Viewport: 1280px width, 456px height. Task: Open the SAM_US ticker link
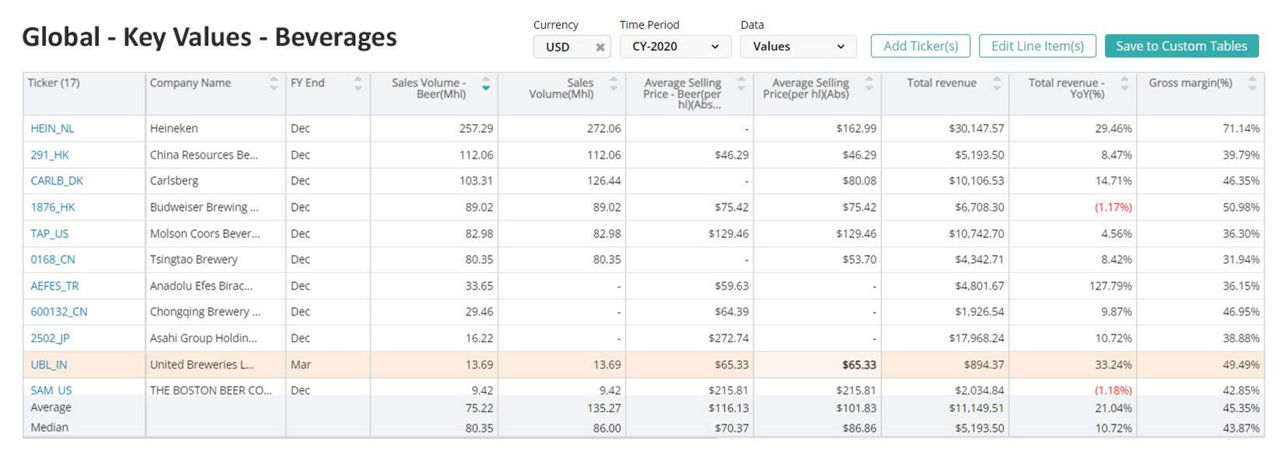tap(51, 390)
